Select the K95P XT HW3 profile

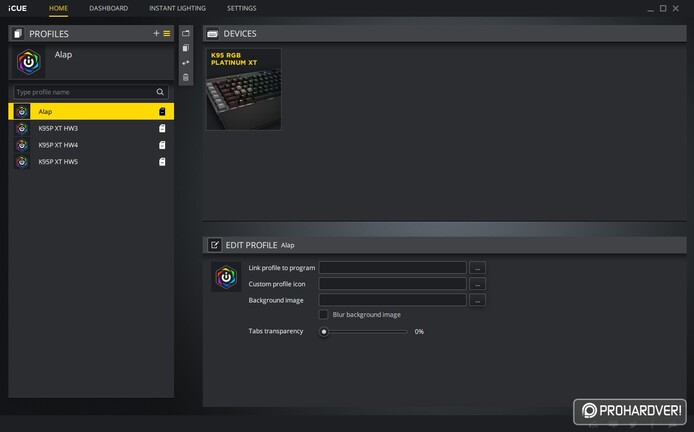tap(91, 128)
